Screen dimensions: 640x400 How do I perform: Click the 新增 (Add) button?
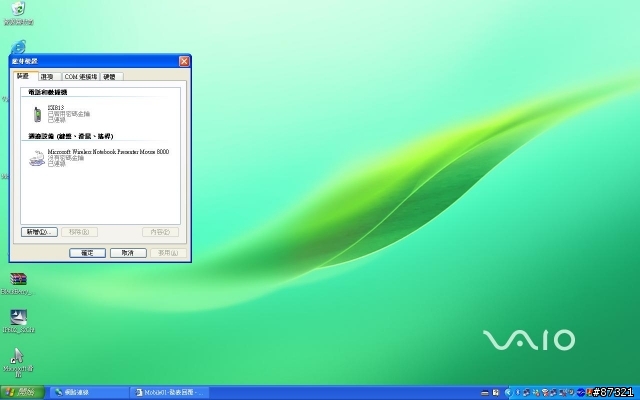39,232
